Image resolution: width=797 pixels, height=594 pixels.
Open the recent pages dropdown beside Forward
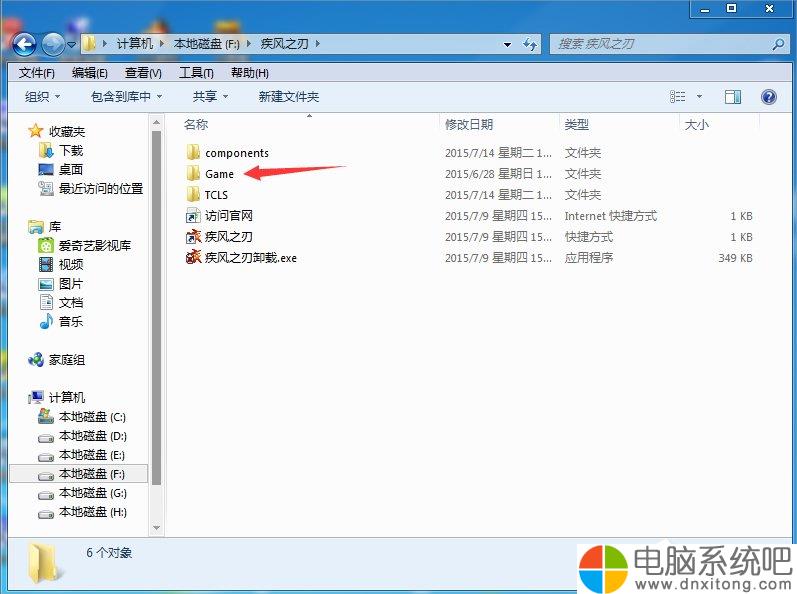coord(72,45)
